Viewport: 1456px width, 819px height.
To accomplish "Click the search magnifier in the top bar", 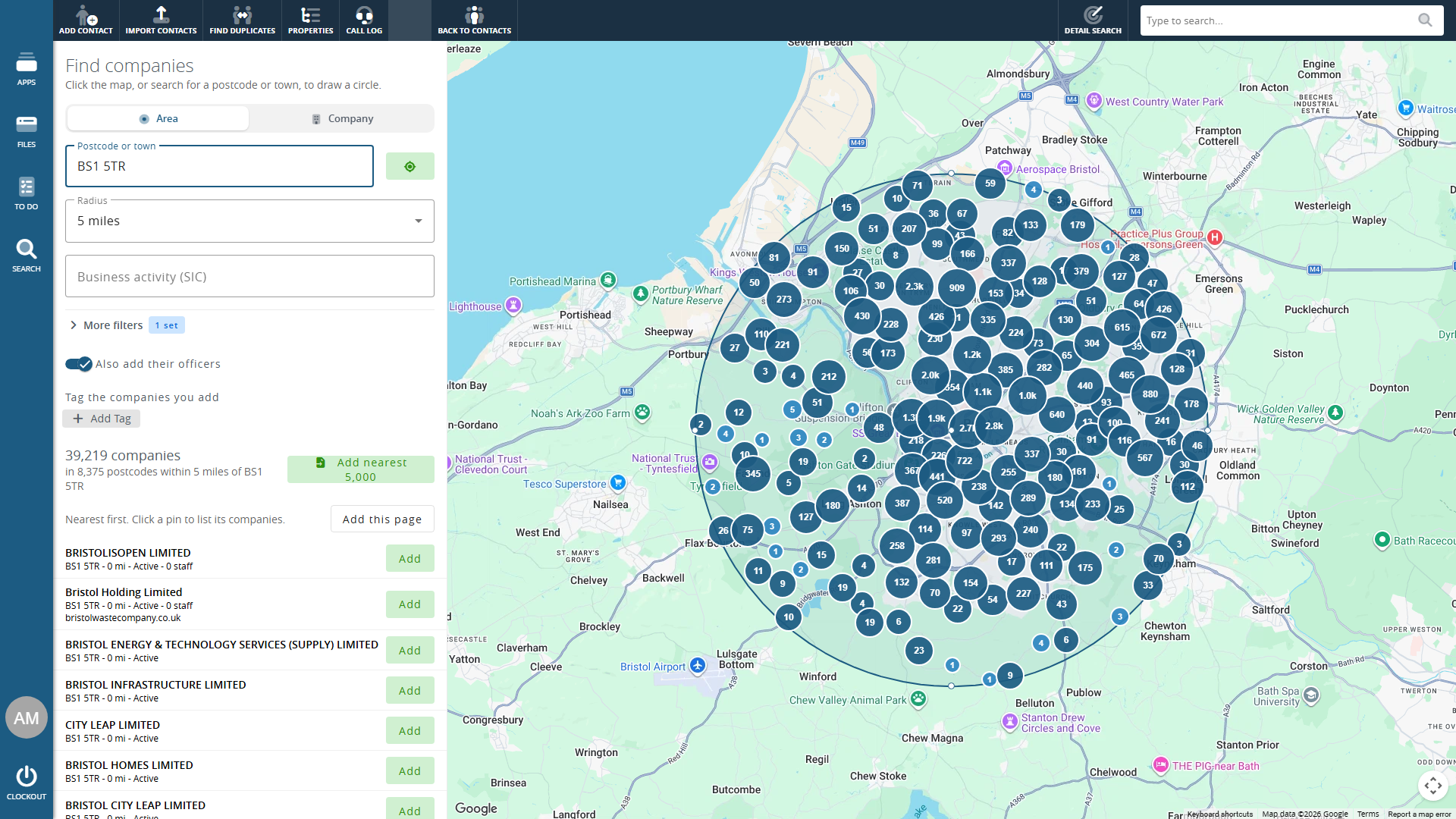I will pyautogui.click(x=1426, y=20).
